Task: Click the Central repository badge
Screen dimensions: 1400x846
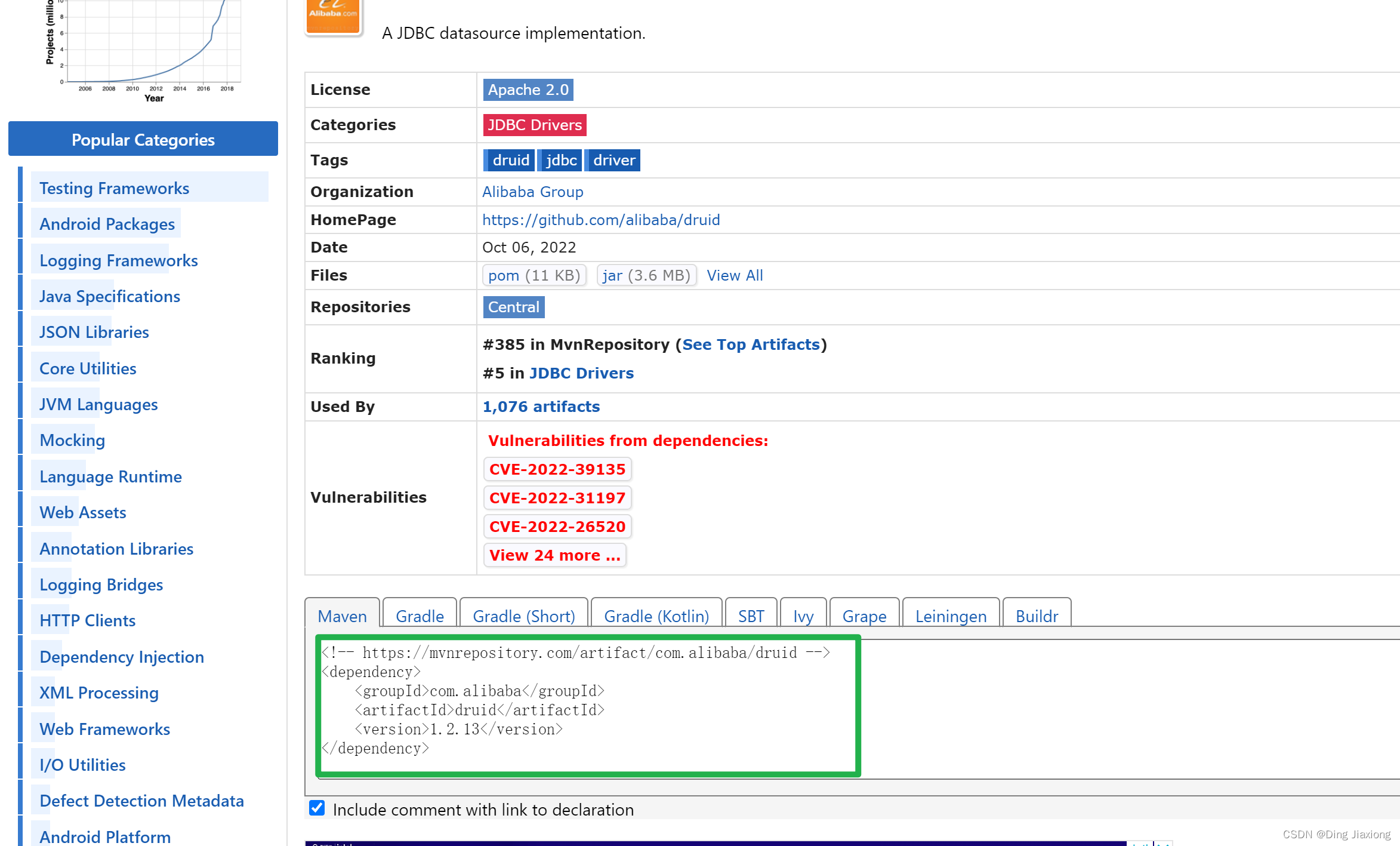Action: (513, 307)
